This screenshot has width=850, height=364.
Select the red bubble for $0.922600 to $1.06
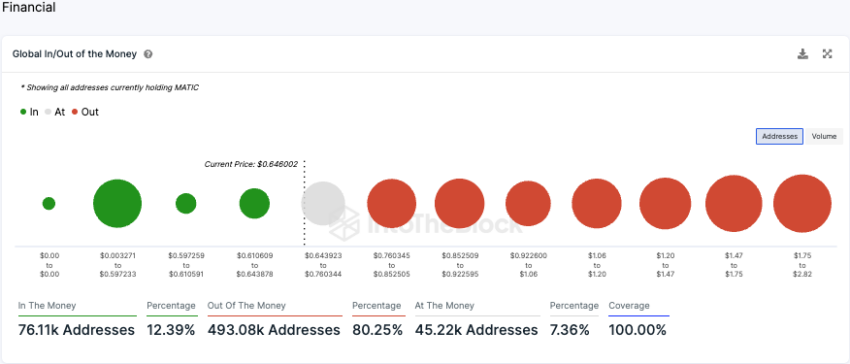(528, 203)
